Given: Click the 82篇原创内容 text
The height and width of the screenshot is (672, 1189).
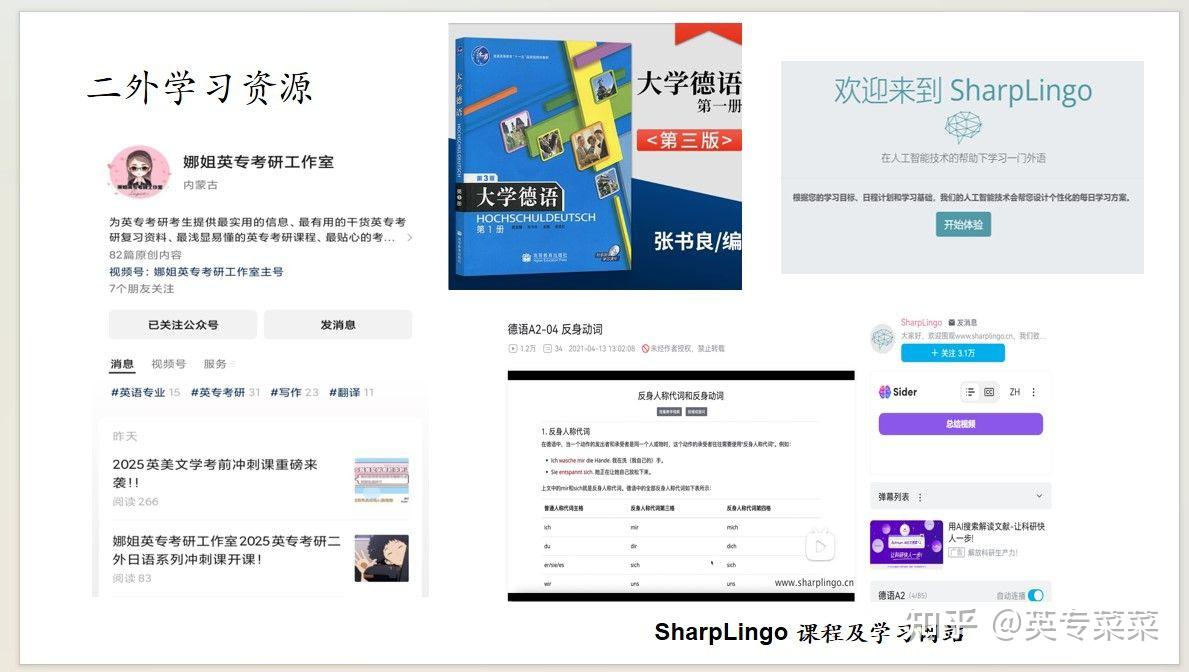Looking at the screenshot, I should point(145,255).
